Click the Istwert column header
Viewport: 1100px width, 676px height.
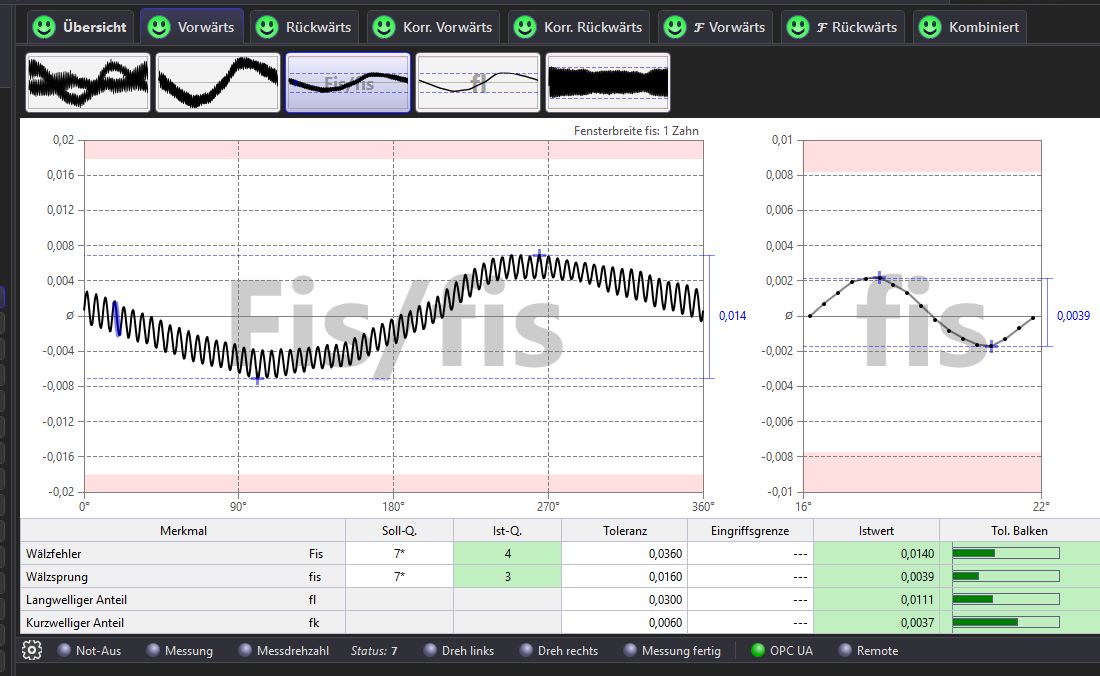876,531
